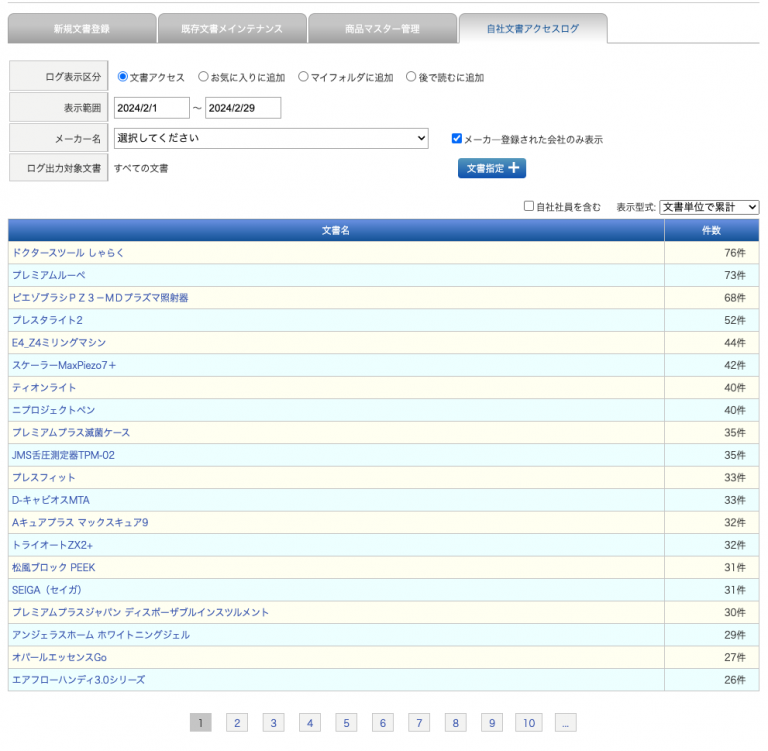Screen dimensions: 768x751
Task: Select the 後で読むに追加 radio option
Action: (x=411, y=77)
